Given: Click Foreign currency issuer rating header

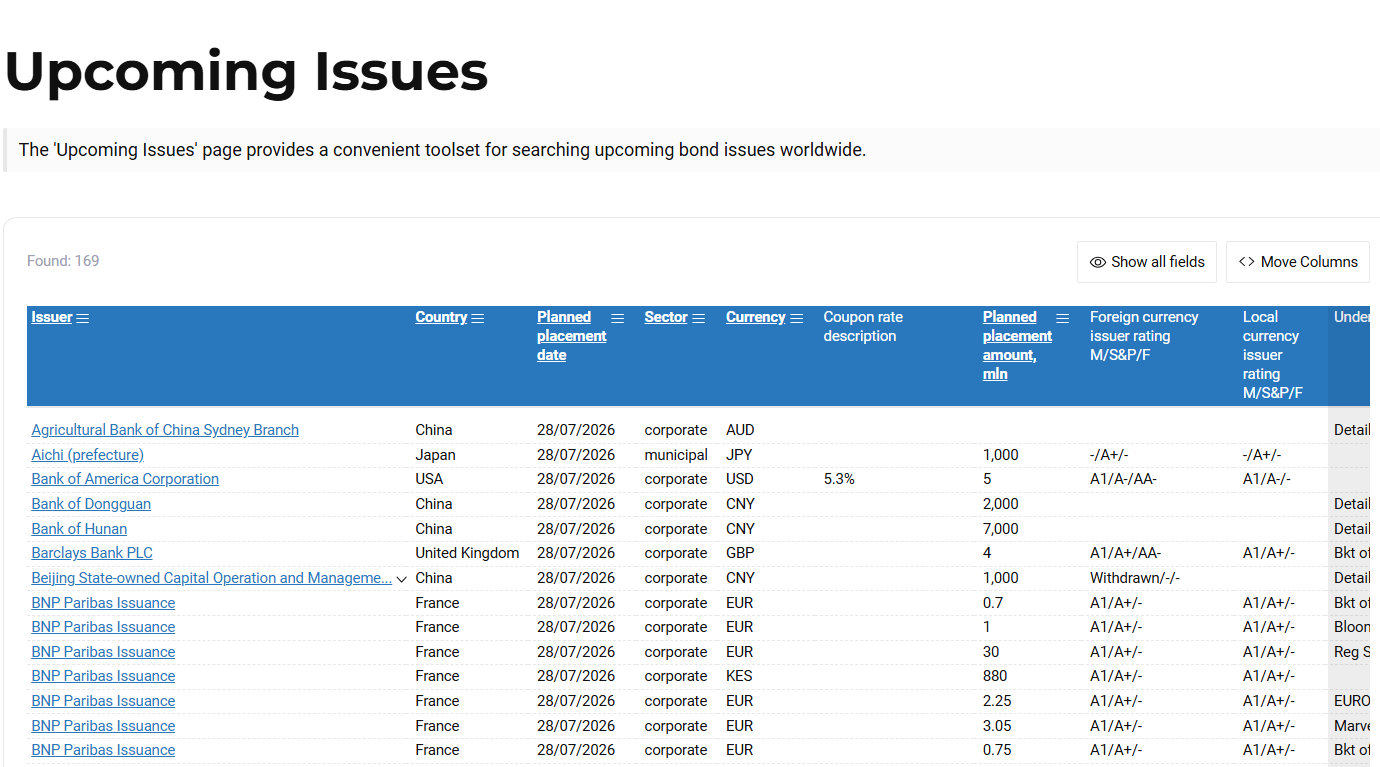Looking at the screenshot, I should tap(1144, 336).
